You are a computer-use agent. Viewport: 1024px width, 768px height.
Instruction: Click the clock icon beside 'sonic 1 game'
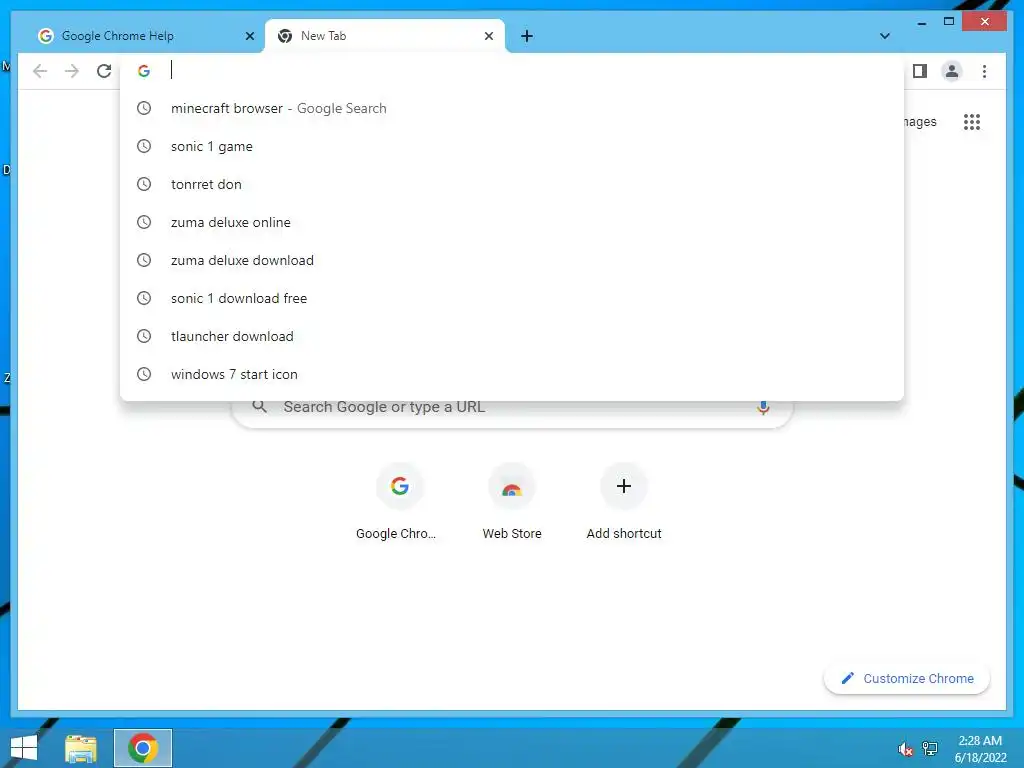tap(144, 146)
